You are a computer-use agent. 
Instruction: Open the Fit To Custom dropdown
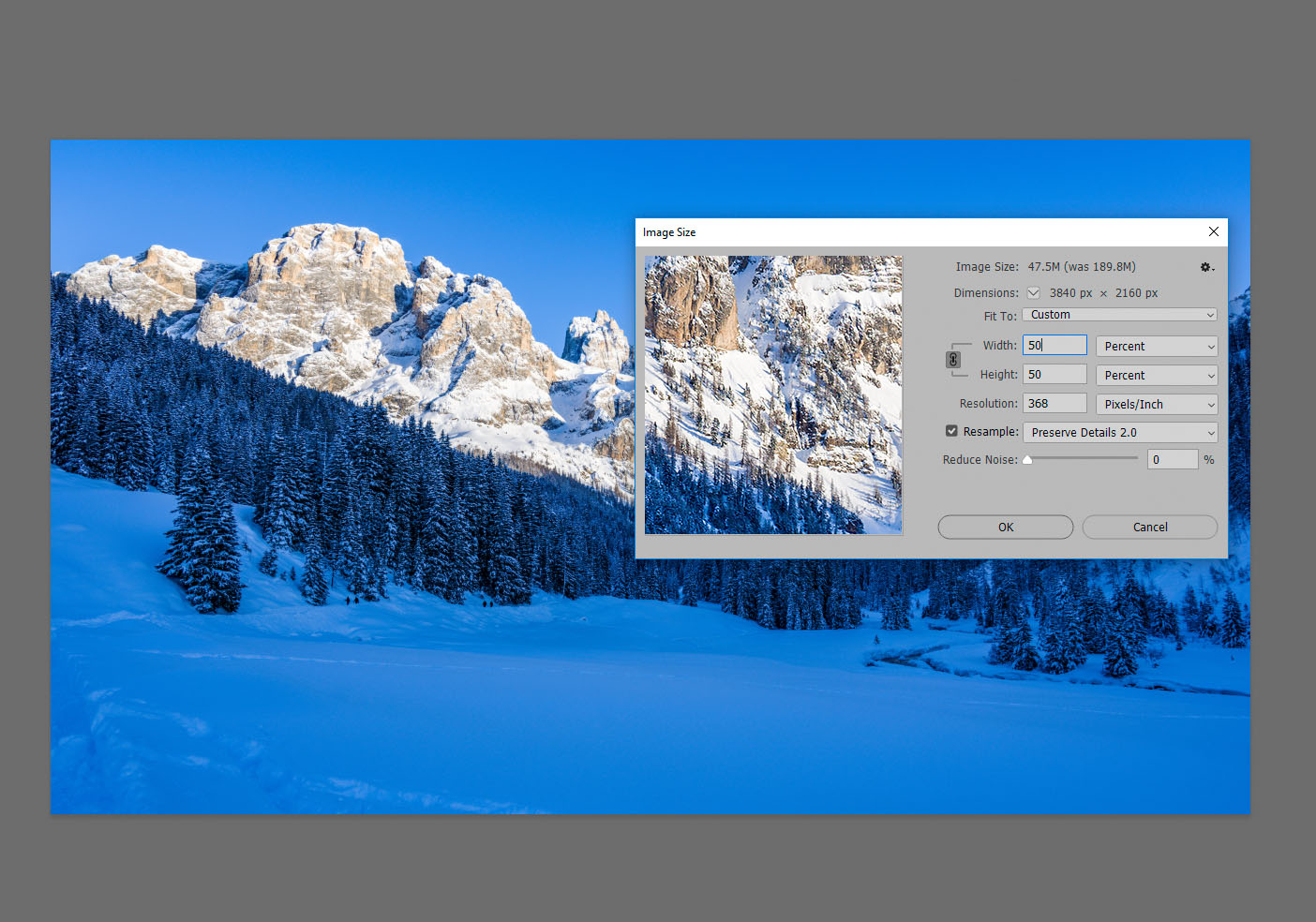tap(1120, 315)
